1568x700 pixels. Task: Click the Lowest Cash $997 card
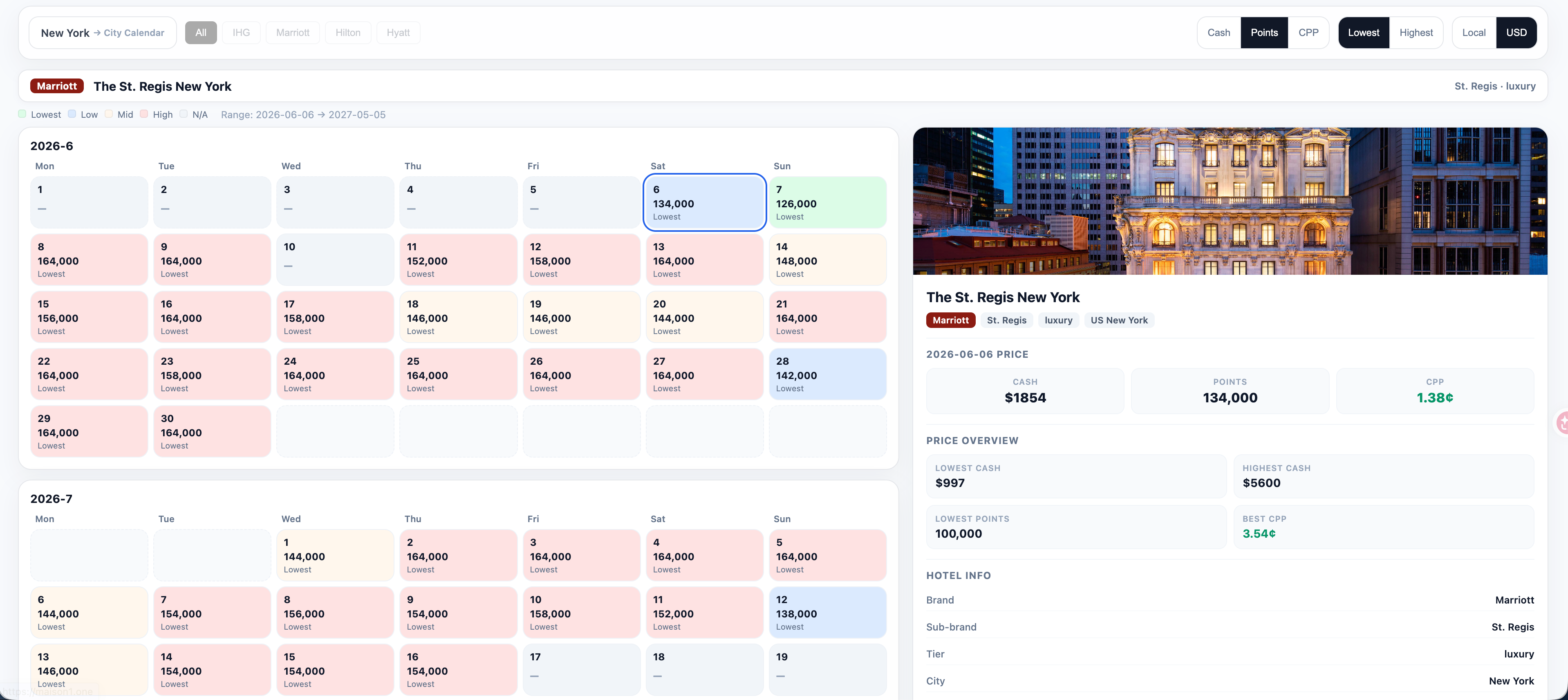(x=1076, y=476)
